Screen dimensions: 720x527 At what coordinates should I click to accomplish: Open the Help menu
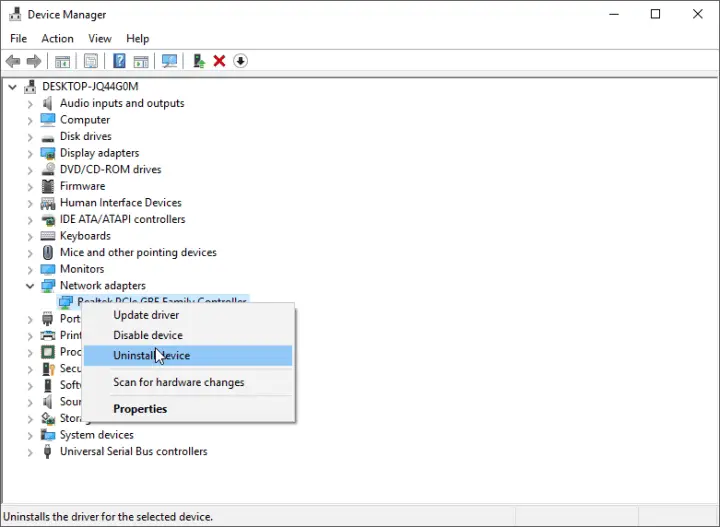point(138,39)
